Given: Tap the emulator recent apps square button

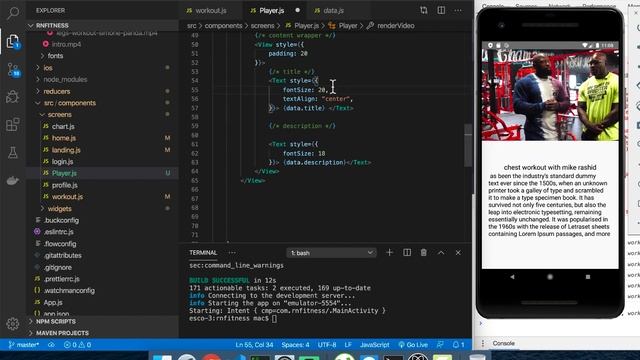Looking at the screenshot, I should point(588,277).
